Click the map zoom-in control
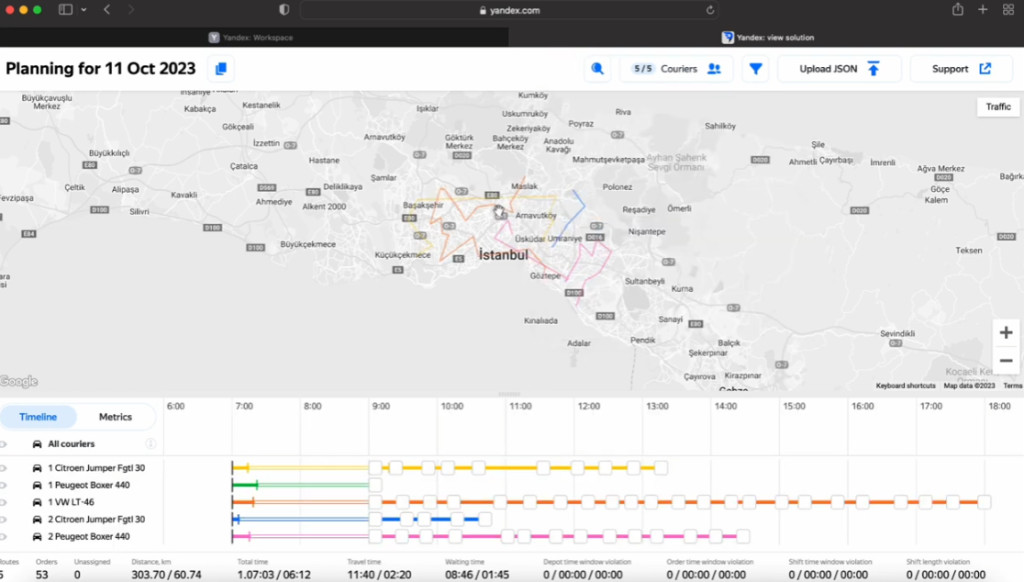Image resolution: width=1024 pixels, height=582 pixels. [x=1007, y=332]
